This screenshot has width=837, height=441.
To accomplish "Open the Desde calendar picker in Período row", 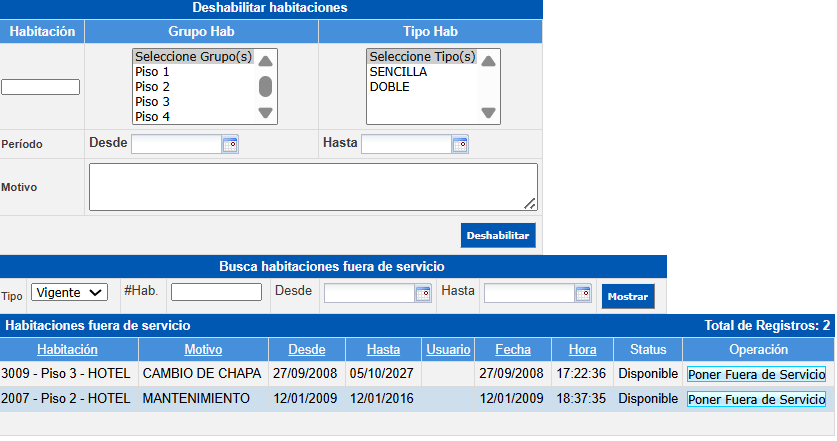I will tap(230, 144).
